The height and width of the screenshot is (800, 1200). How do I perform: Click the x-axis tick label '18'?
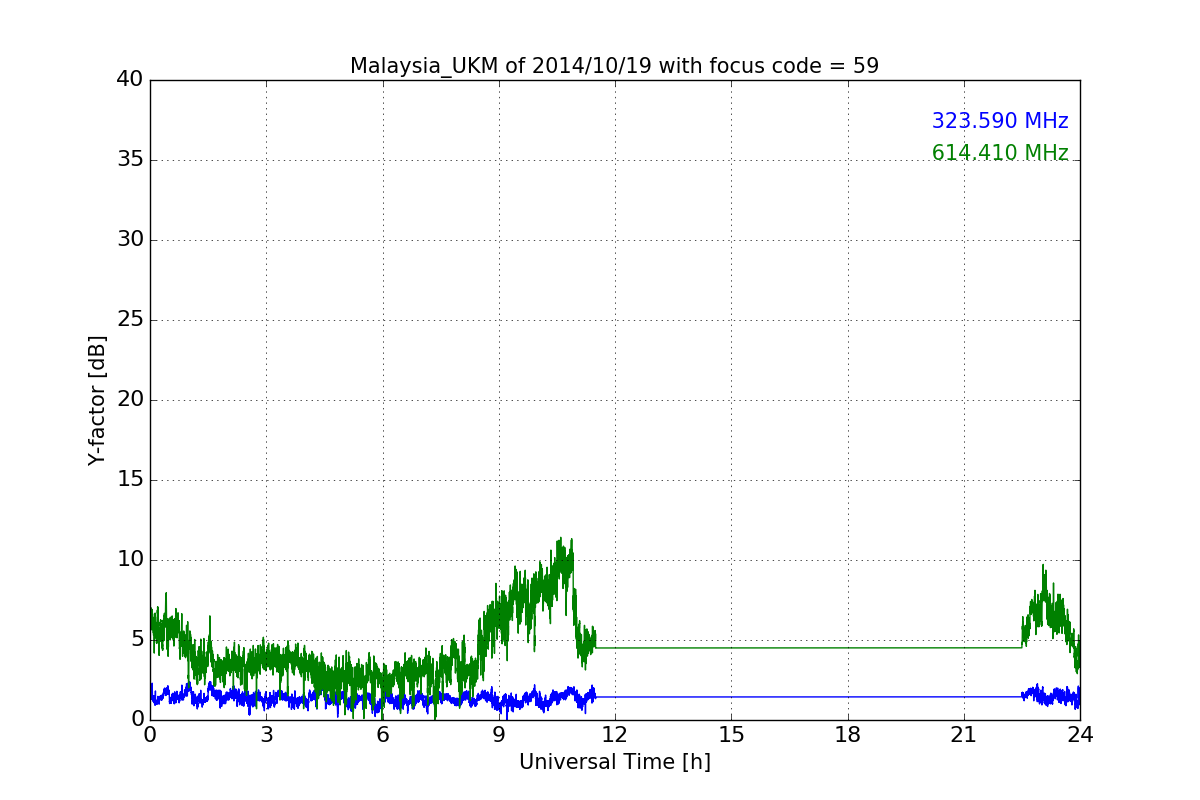[848, 734]
